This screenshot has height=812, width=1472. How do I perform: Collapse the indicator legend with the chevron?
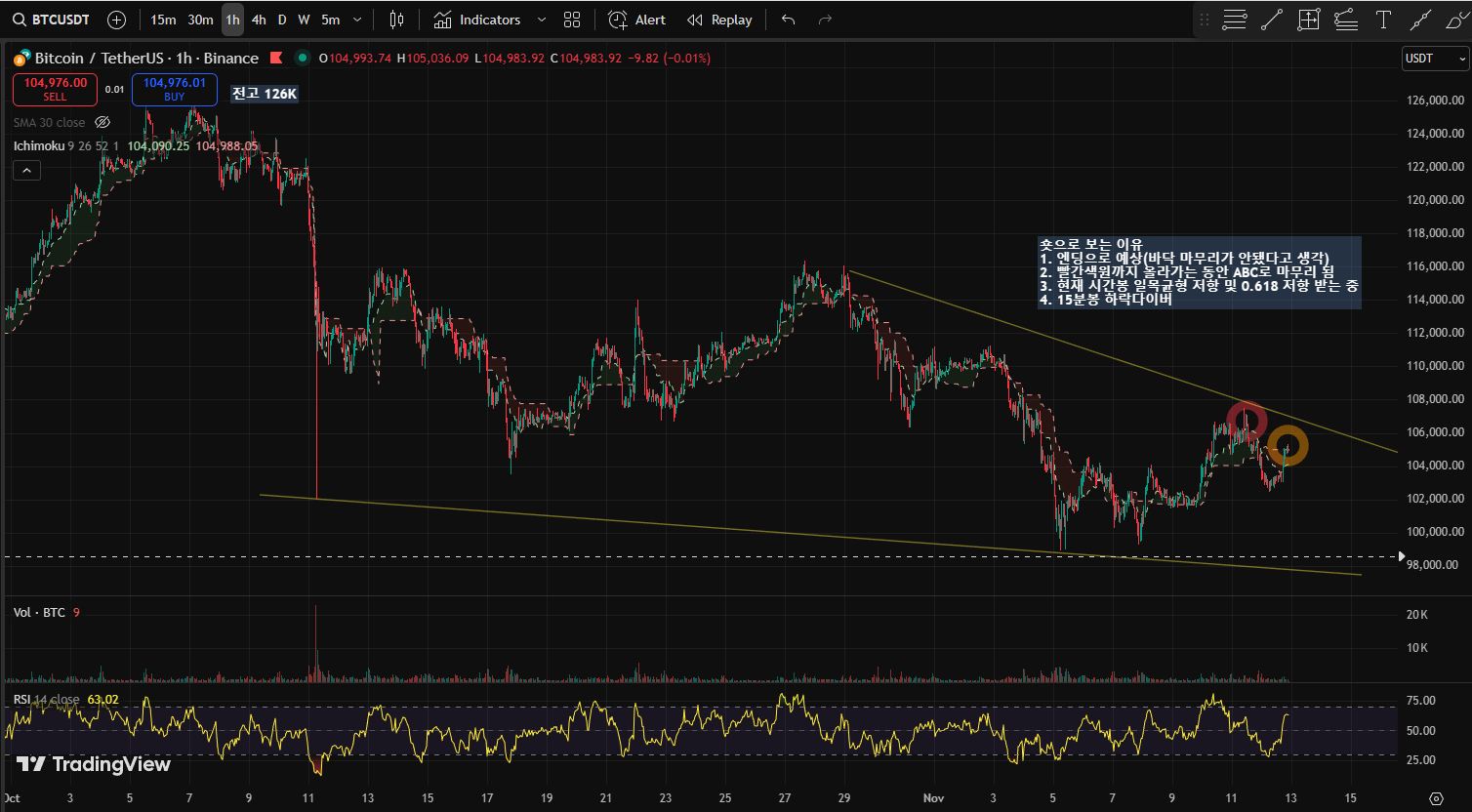coord(26,171)
